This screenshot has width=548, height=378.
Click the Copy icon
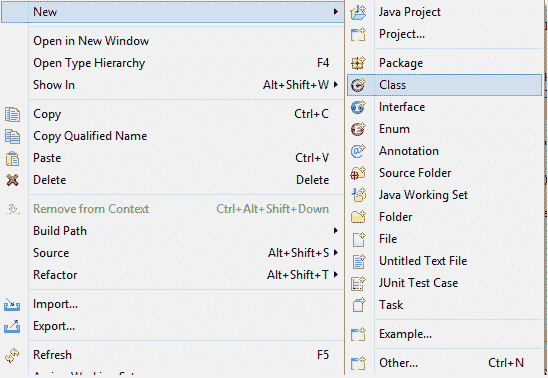click(x=13, y=115)
